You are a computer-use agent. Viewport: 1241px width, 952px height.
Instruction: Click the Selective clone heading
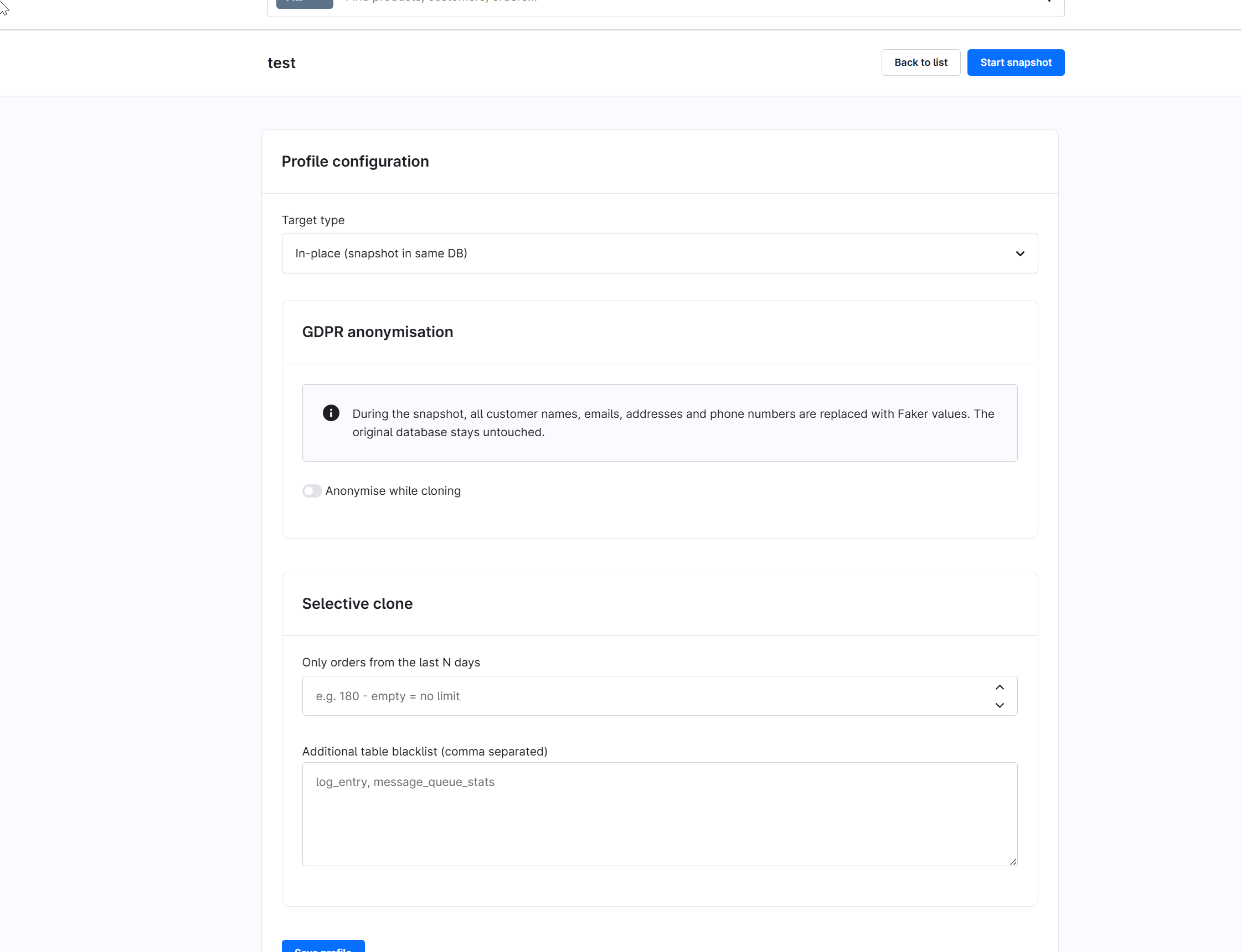[x=357, y=604]
